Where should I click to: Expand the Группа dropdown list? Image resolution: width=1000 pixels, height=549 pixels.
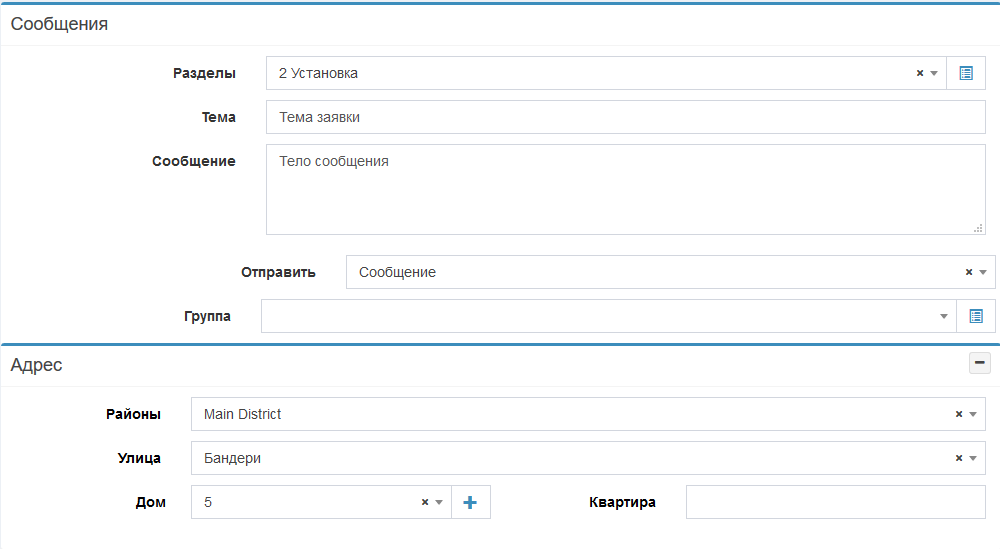point(944,316)
